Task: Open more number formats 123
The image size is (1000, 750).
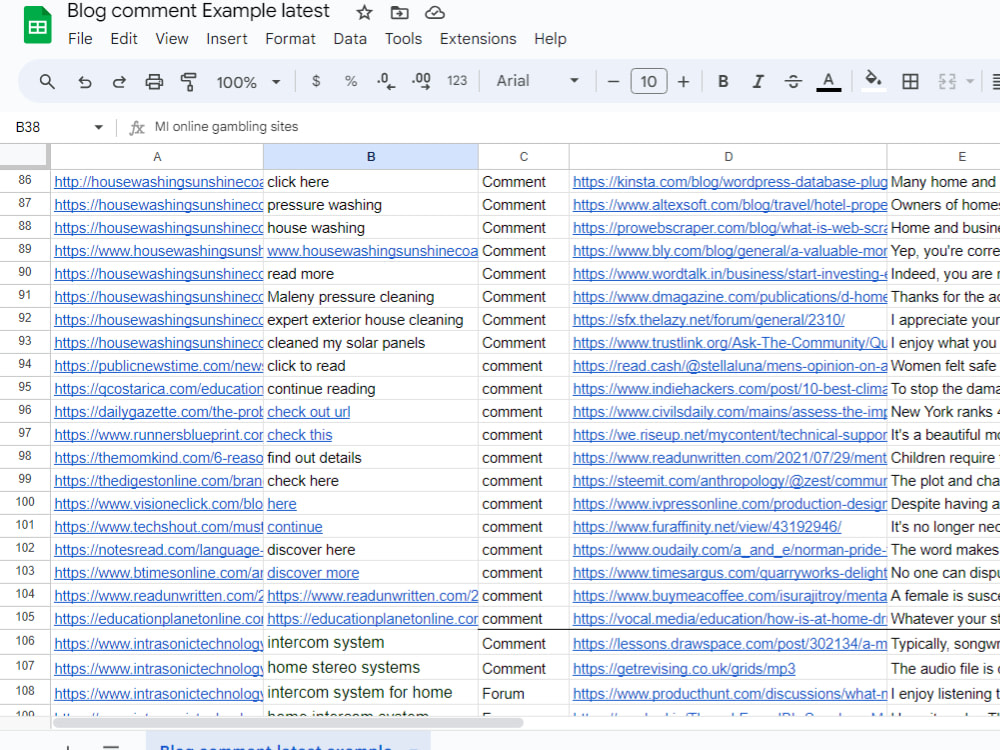Action: pyautogui.click(x=457, y=81)
